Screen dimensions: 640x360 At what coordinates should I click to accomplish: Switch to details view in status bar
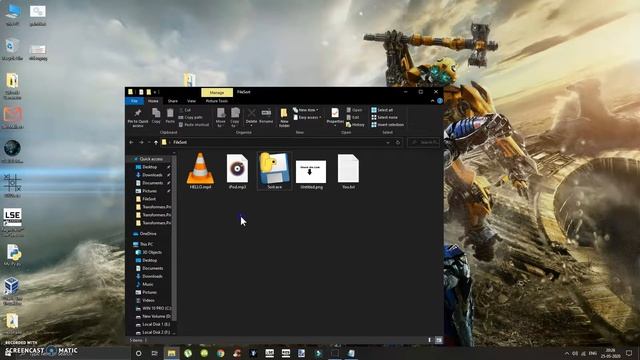click(x=430, y=340)
